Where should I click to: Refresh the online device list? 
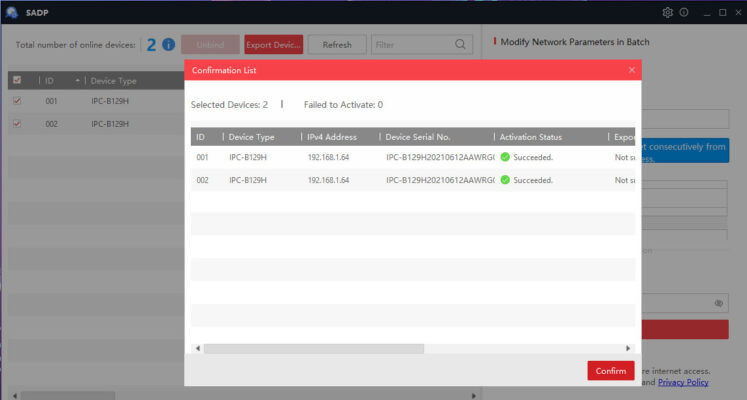tap(337, 45)
